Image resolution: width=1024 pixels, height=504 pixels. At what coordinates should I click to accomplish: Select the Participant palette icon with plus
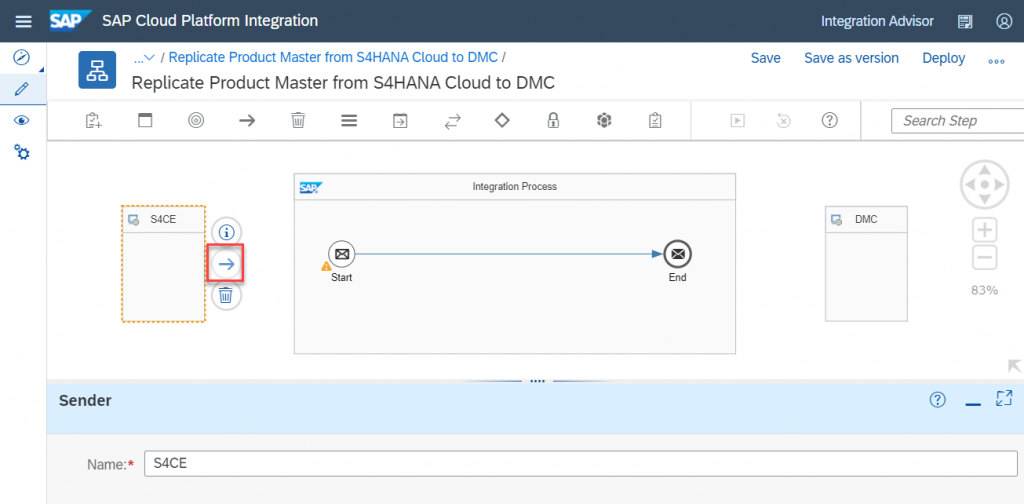point(93,121)
